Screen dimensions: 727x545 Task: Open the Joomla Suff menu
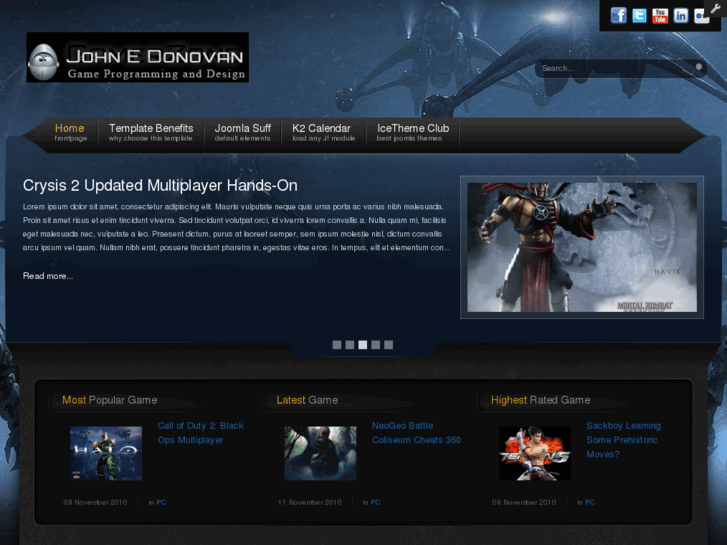[x=242, y=132]
